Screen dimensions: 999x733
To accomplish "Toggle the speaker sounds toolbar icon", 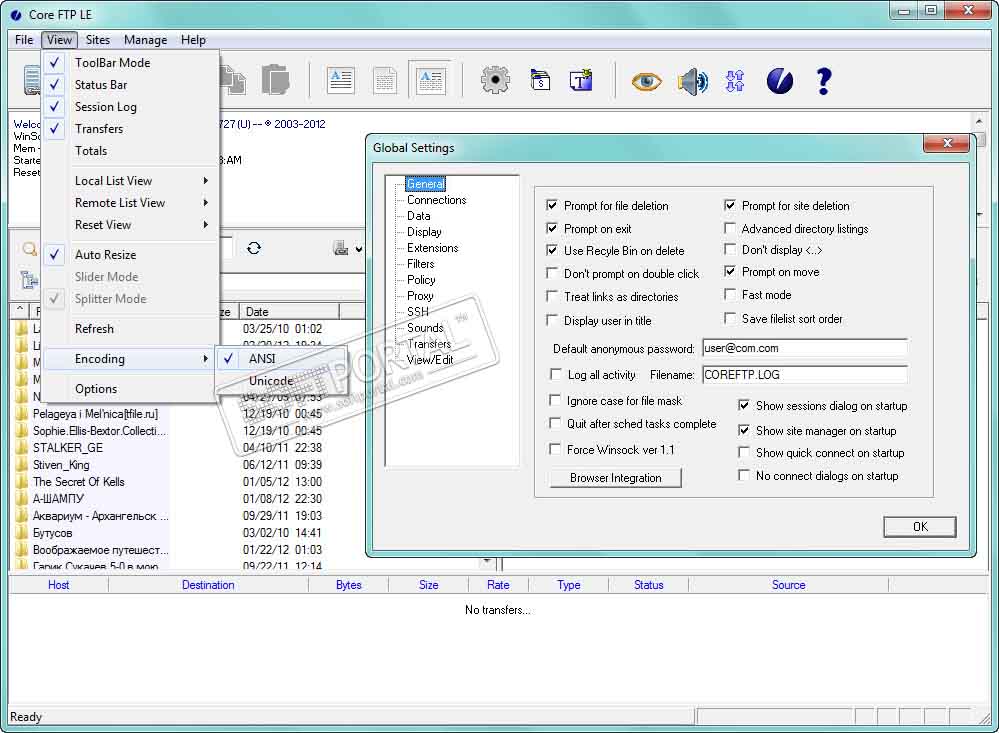I will coord(693,82).
